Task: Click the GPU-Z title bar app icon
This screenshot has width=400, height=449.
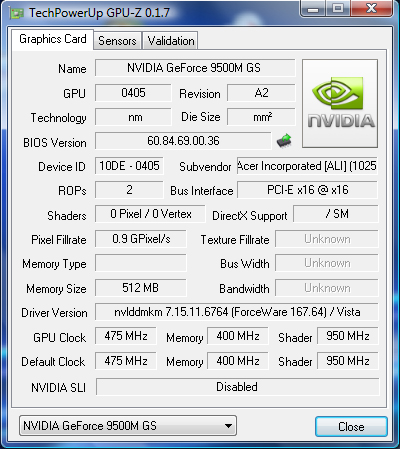Action: tap(17, 13)
